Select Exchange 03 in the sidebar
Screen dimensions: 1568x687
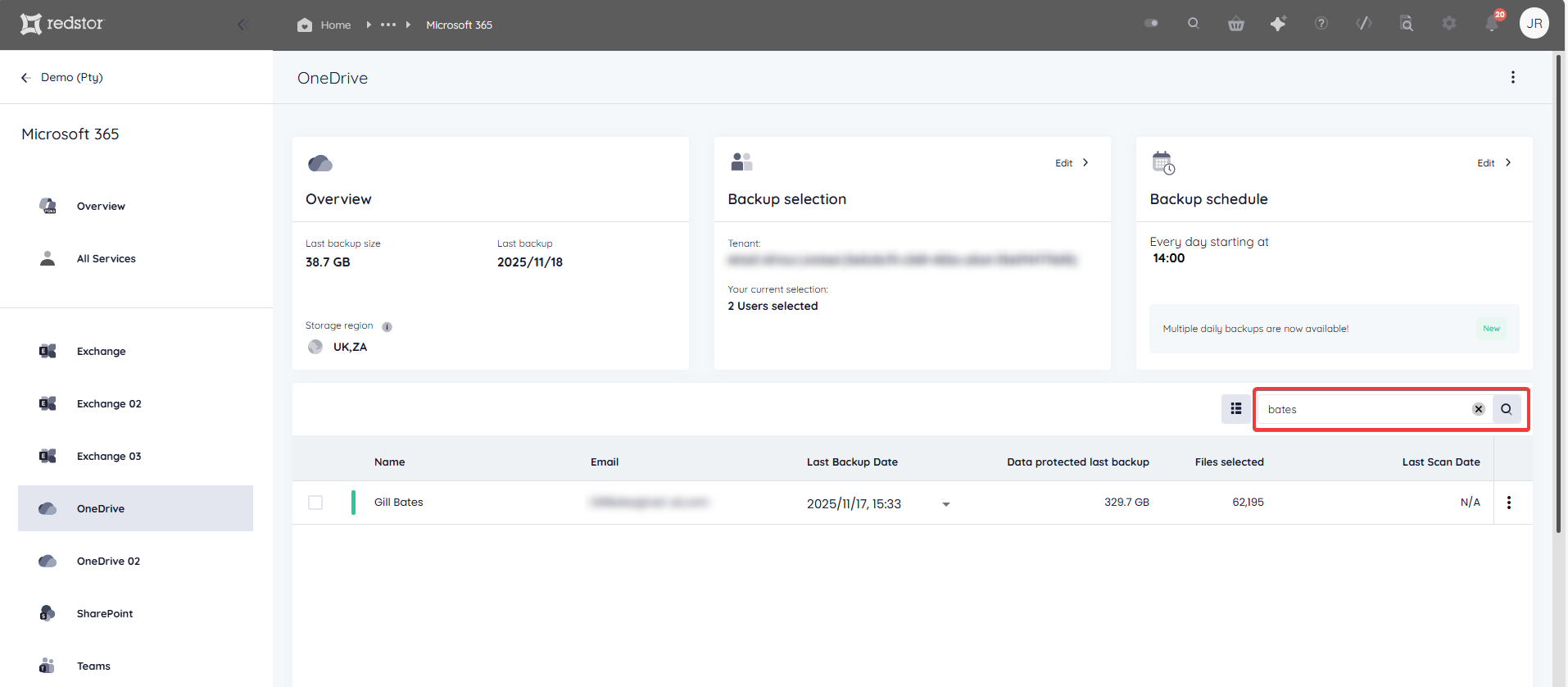pos(135,456)
